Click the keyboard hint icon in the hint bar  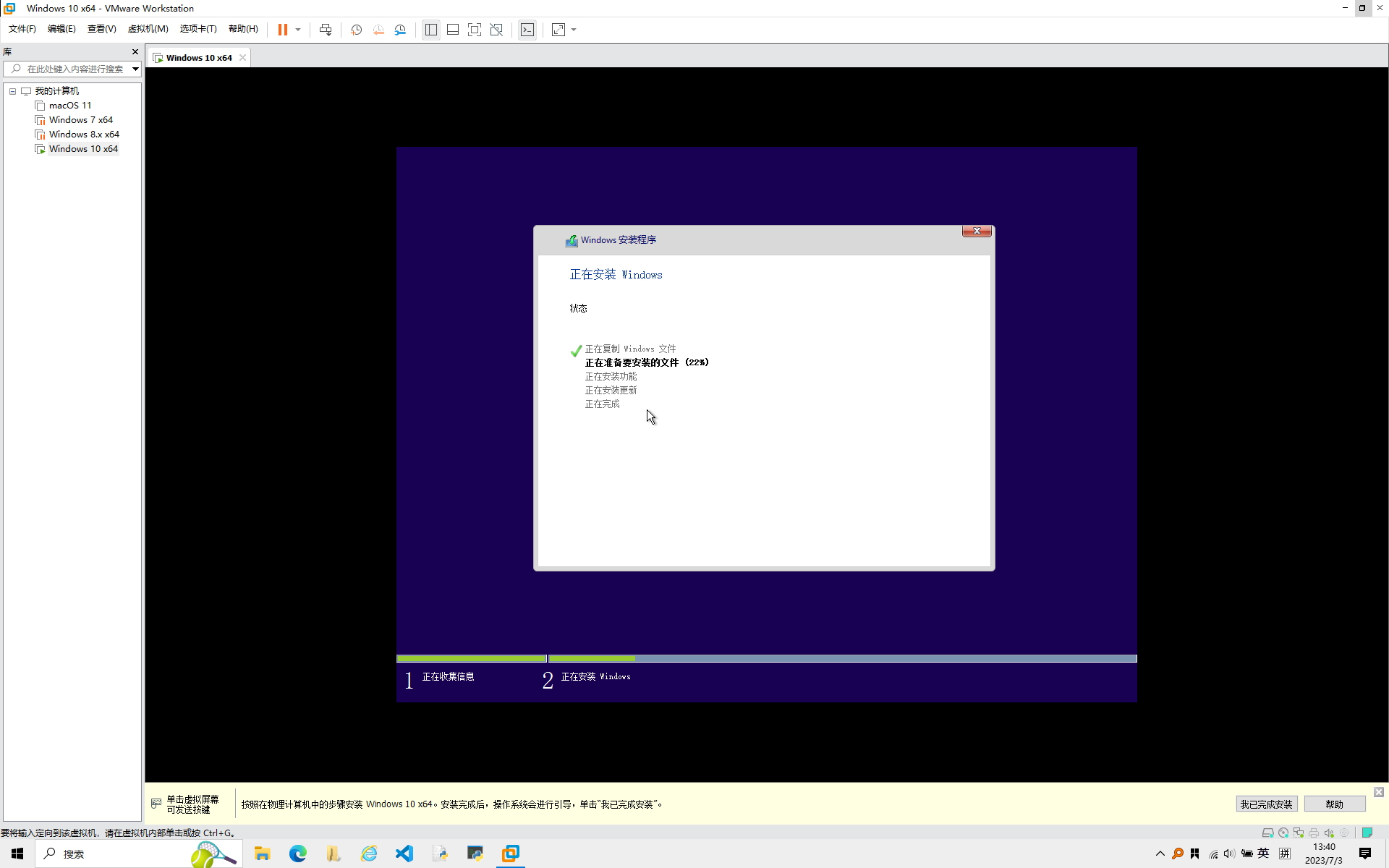[156, 804]
